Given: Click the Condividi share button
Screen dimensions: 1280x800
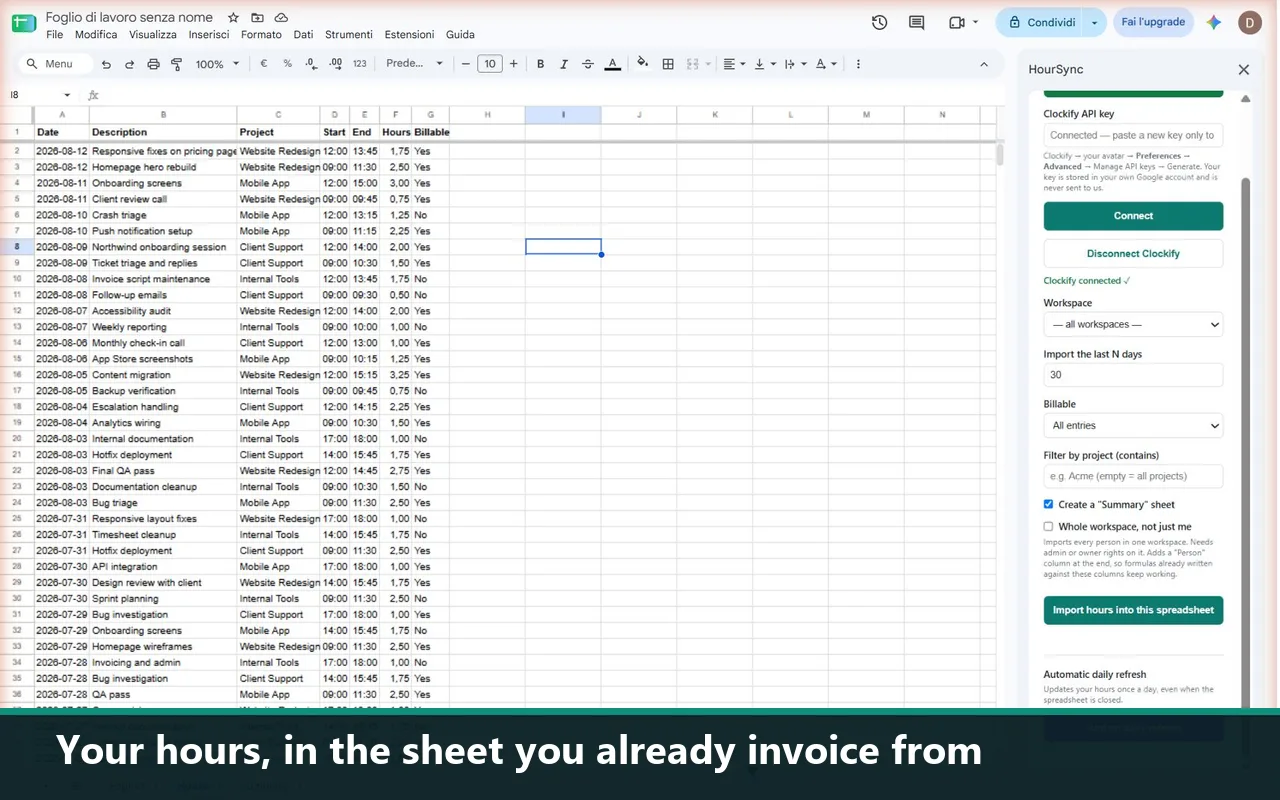Looking at the screenshot, I should pyautogui.click(x=1041, y=22).
